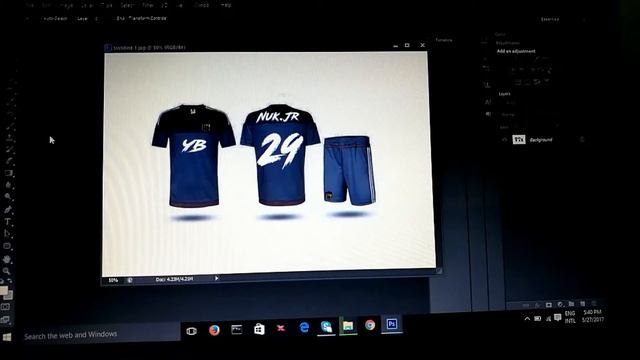
Task: Select the Hand tool
Action: tap(7, 259)
